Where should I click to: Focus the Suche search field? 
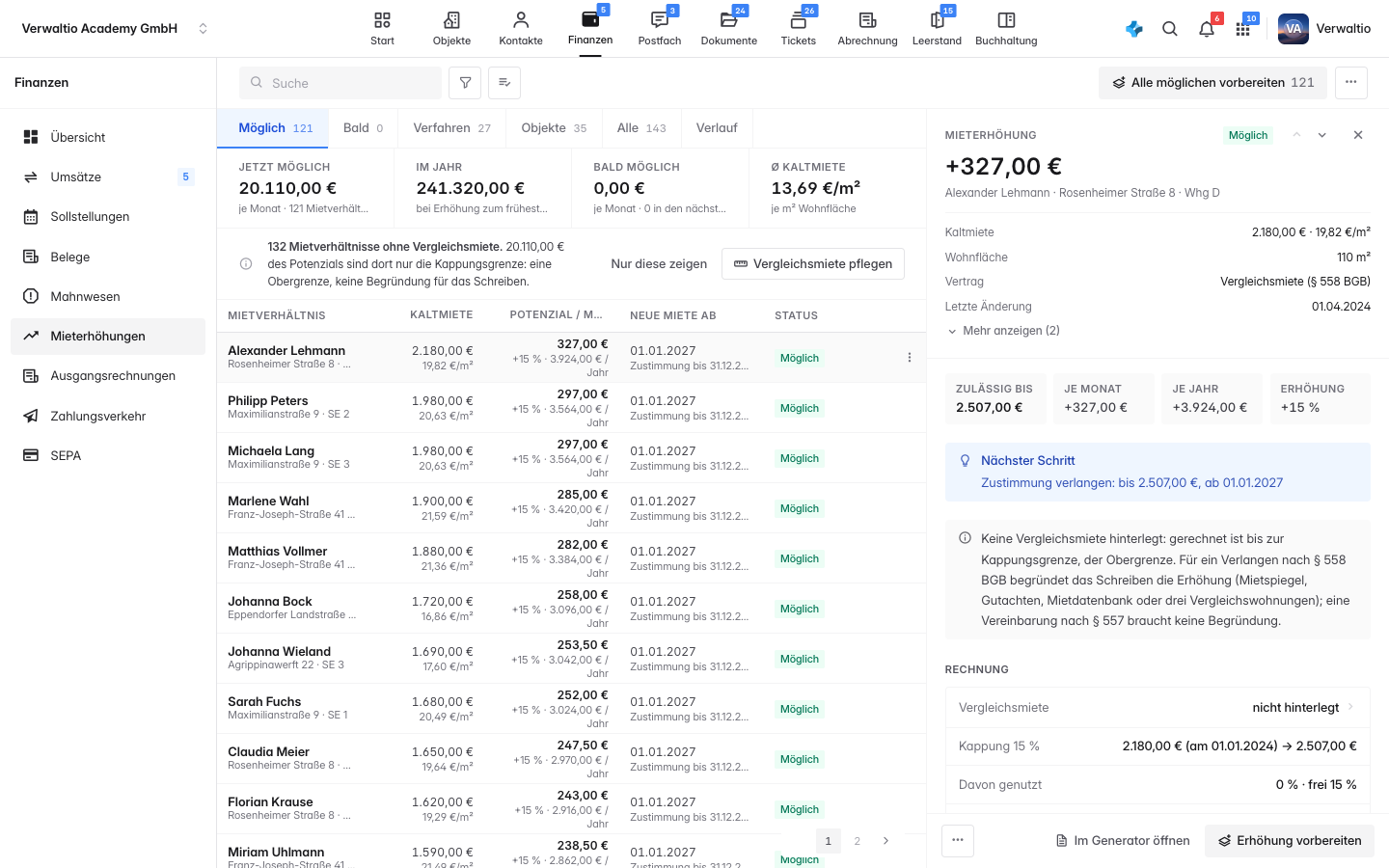pos(340,83)
